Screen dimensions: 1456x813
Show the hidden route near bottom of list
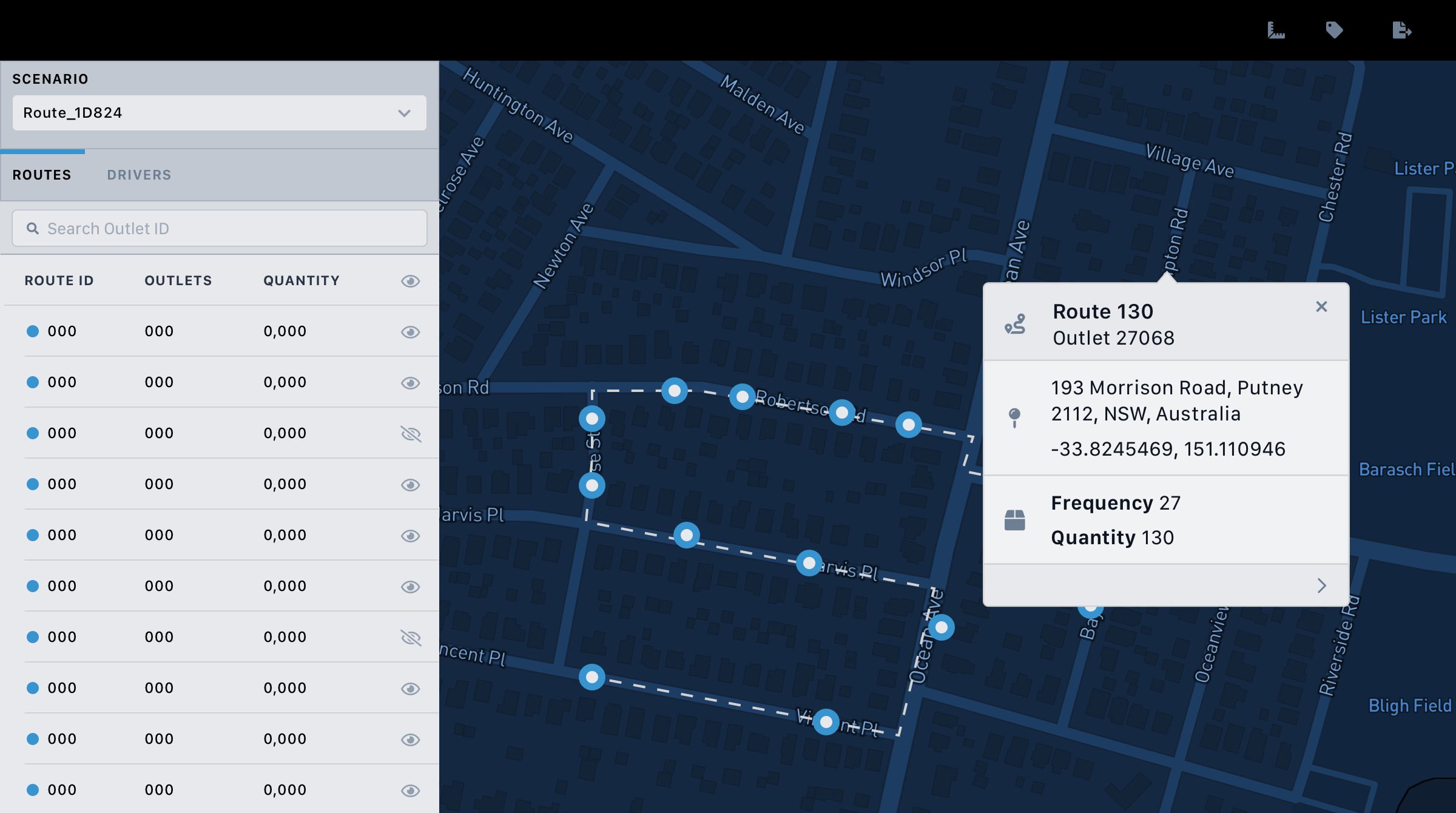point(412,637)
